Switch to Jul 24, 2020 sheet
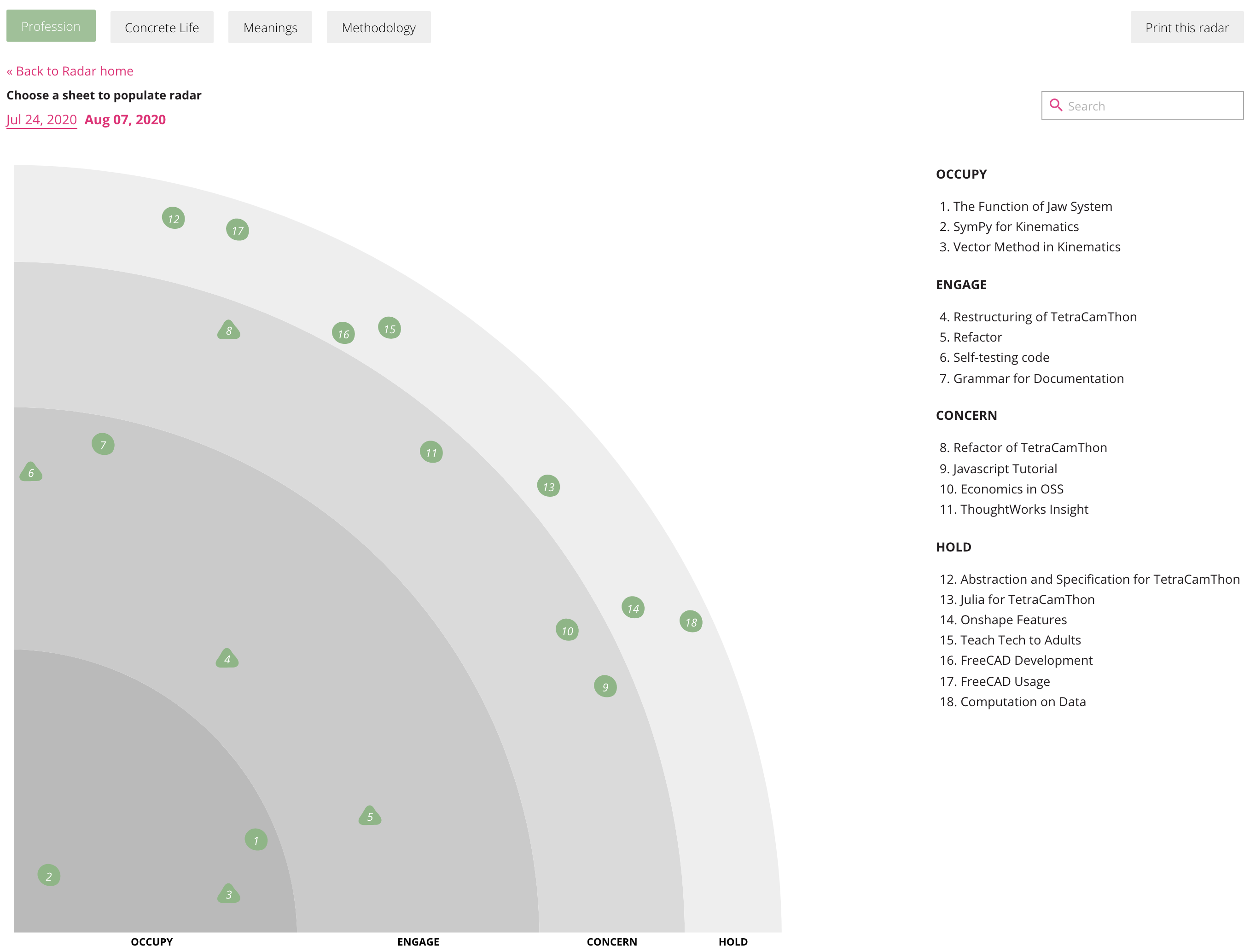The width and height of the screenshot is (1256, 952). [41, 120]
